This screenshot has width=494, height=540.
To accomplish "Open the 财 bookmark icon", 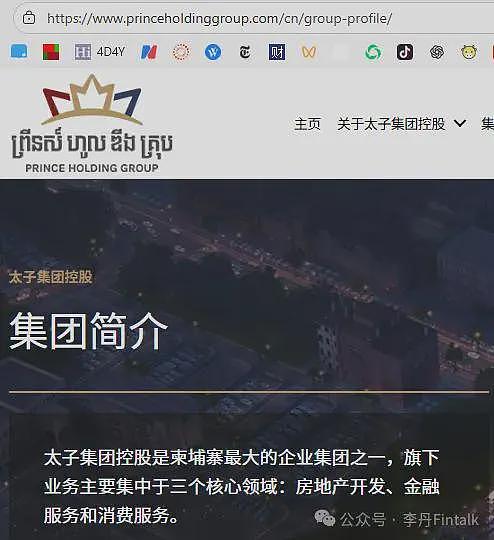I will click(x=277, y=52).
